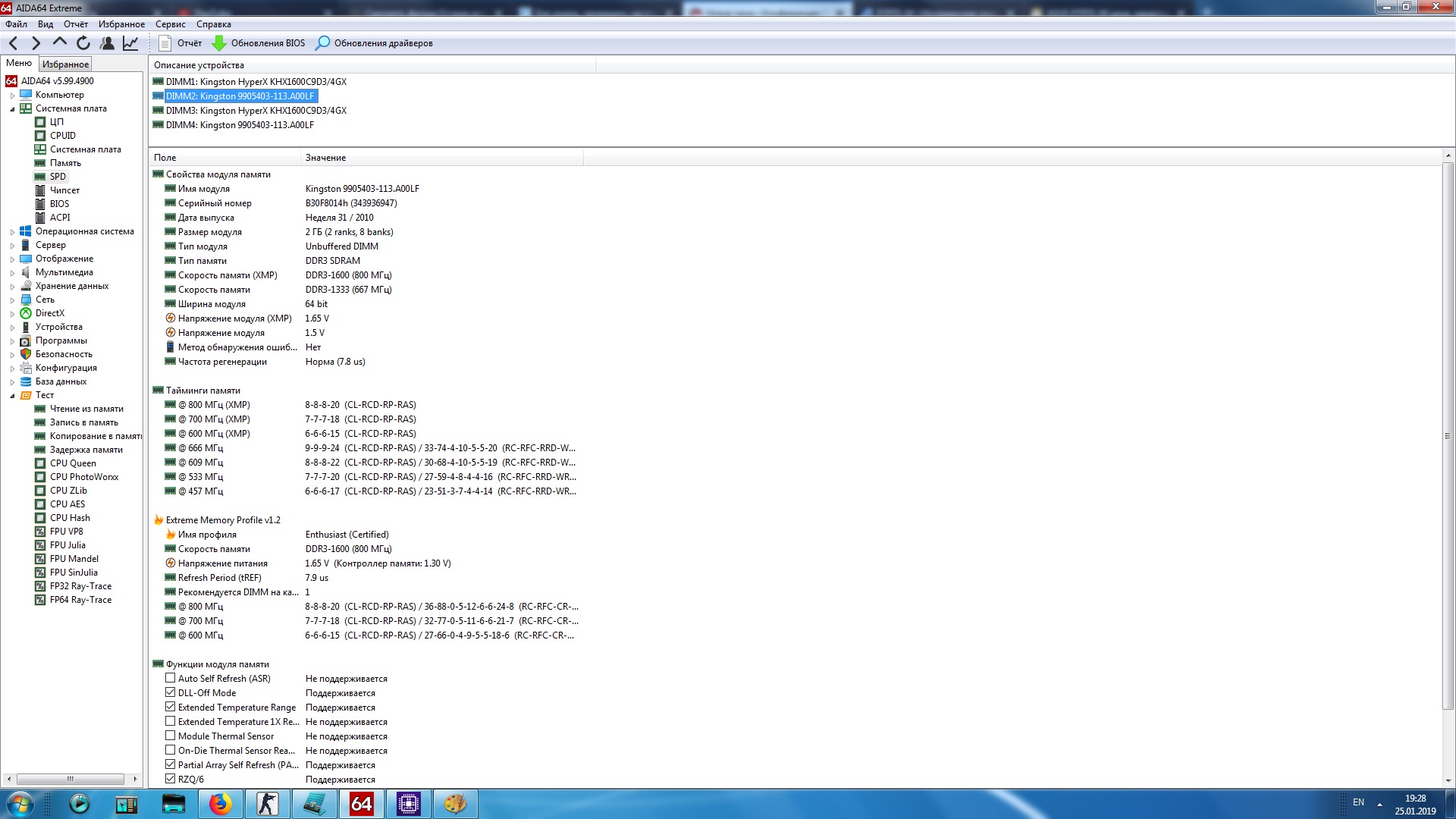Switch to the Избранное tab
The height and width of the screenshot is (819, 1456).
65,64
